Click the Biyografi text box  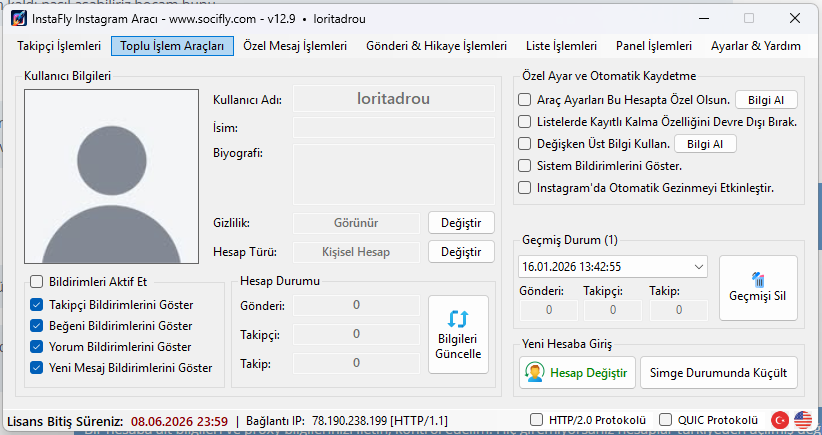[394, 175]
